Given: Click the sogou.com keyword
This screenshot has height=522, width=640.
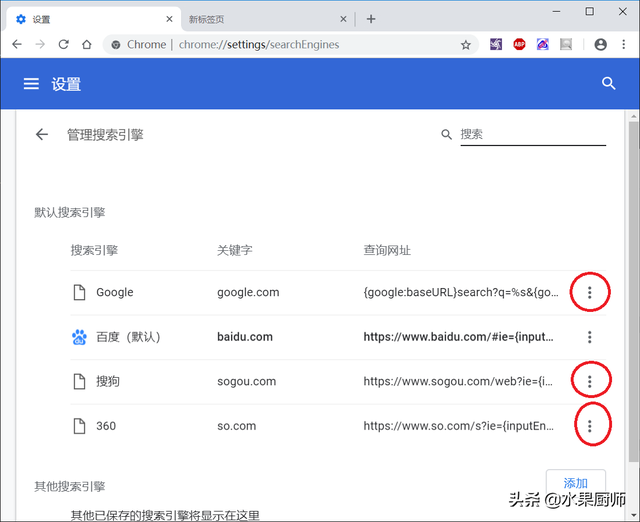Looking at the screenshot, I should pos(247,381).
